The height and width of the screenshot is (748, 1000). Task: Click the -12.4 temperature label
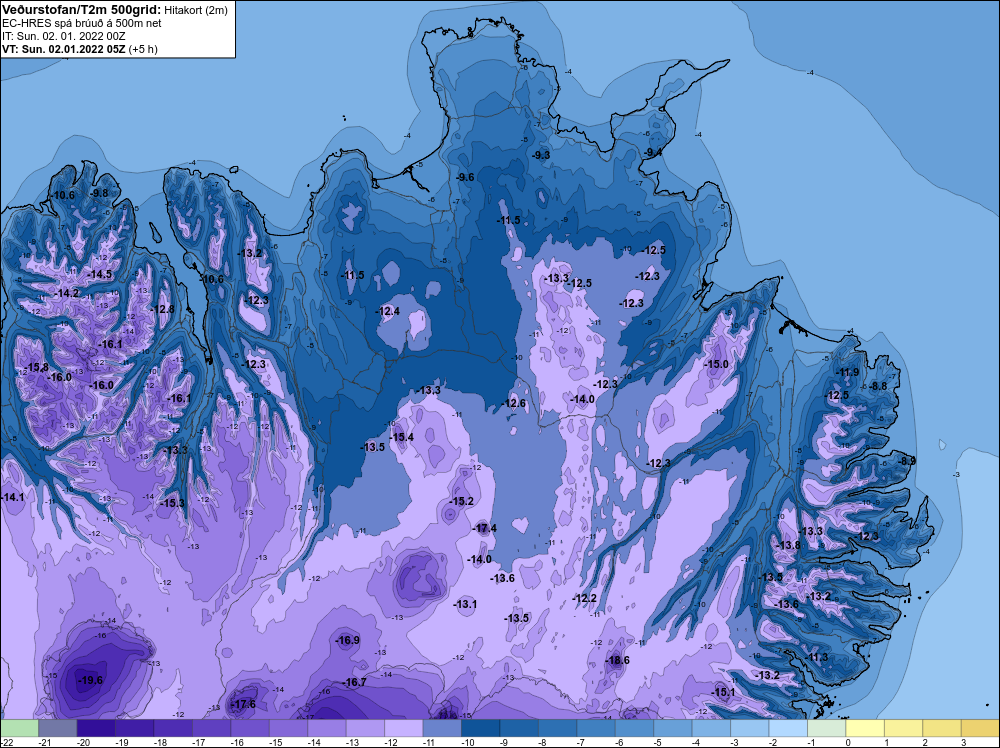388,311
